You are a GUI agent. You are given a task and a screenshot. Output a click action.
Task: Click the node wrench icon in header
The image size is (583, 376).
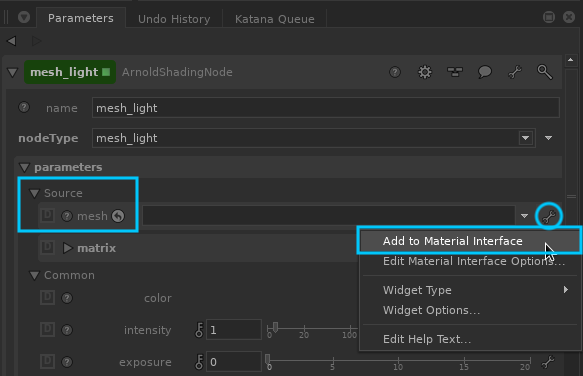coord(515,72)
